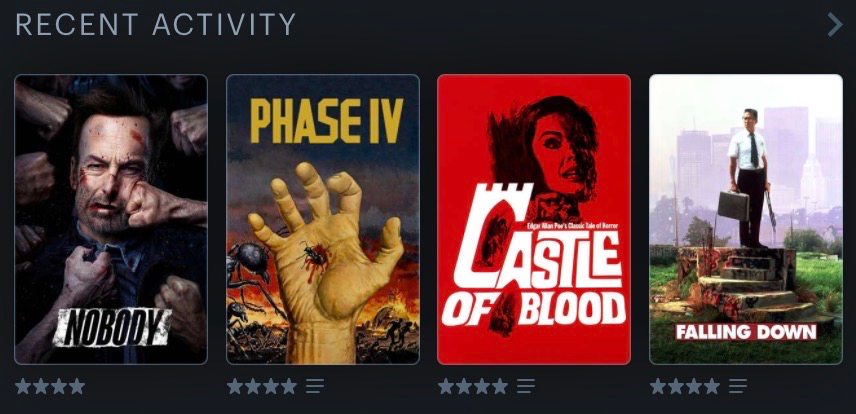This screenshot has width=856, height=414.
Task: Open the Recent Activity section heading
Action: click(x=156, y=25)
